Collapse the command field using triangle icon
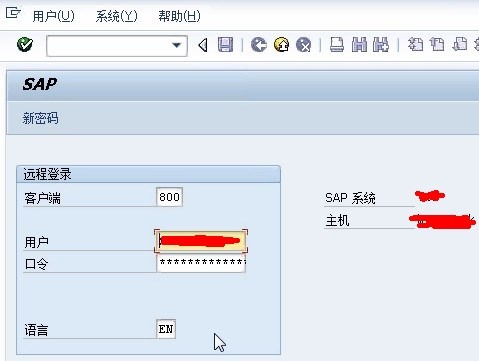The image size is (479, 361). click(203, 45)
